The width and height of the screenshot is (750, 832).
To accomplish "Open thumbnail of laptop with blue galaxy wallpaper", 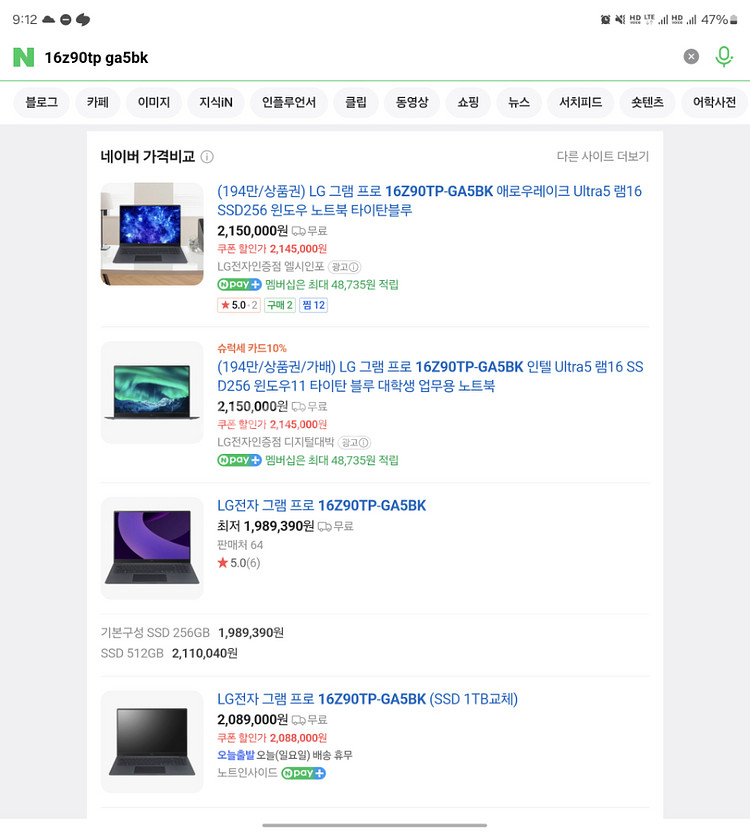I will (152, 234).
